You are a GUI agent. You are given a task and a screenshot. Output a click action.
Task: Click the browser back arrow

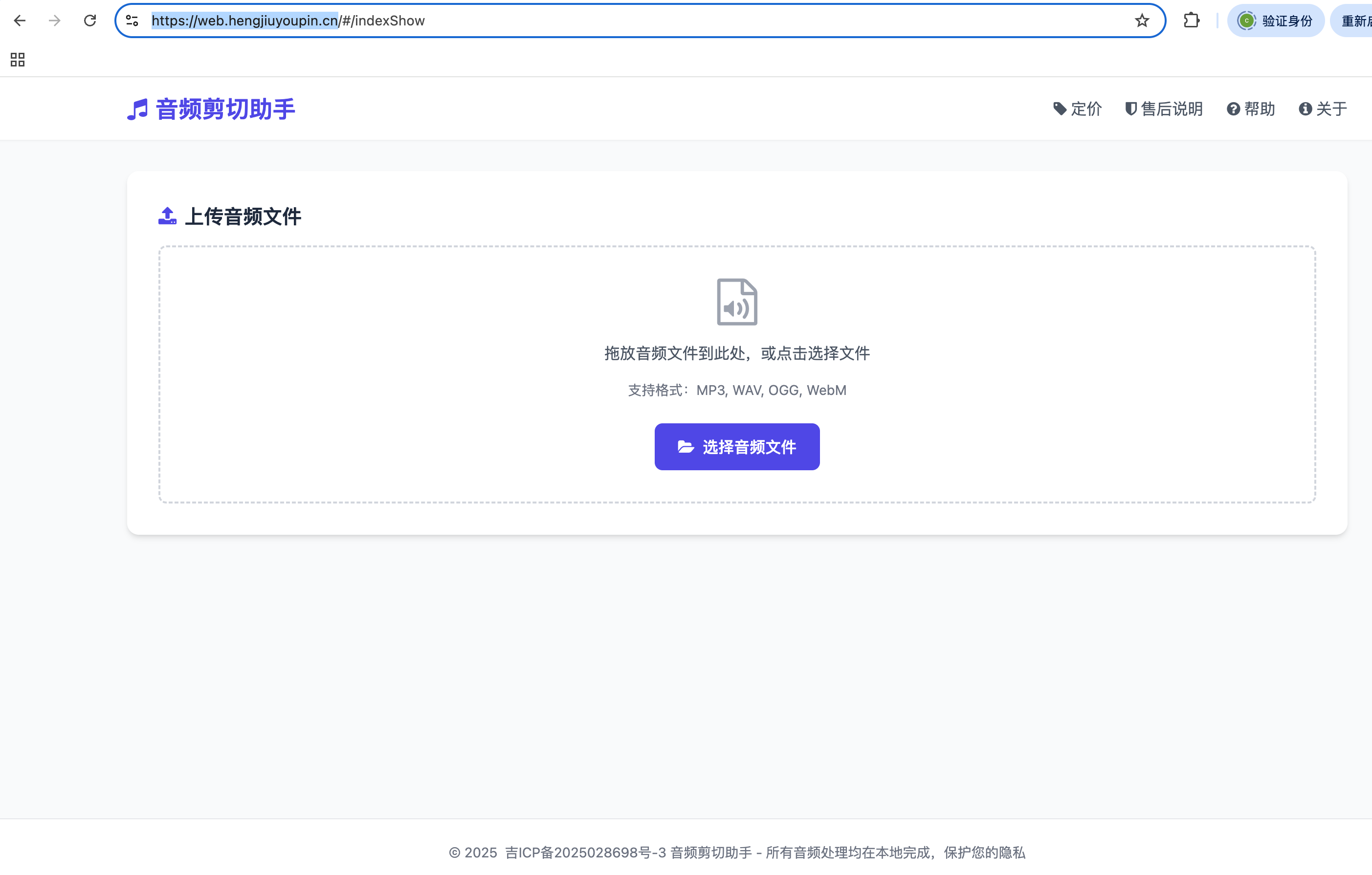pos(20,21)
